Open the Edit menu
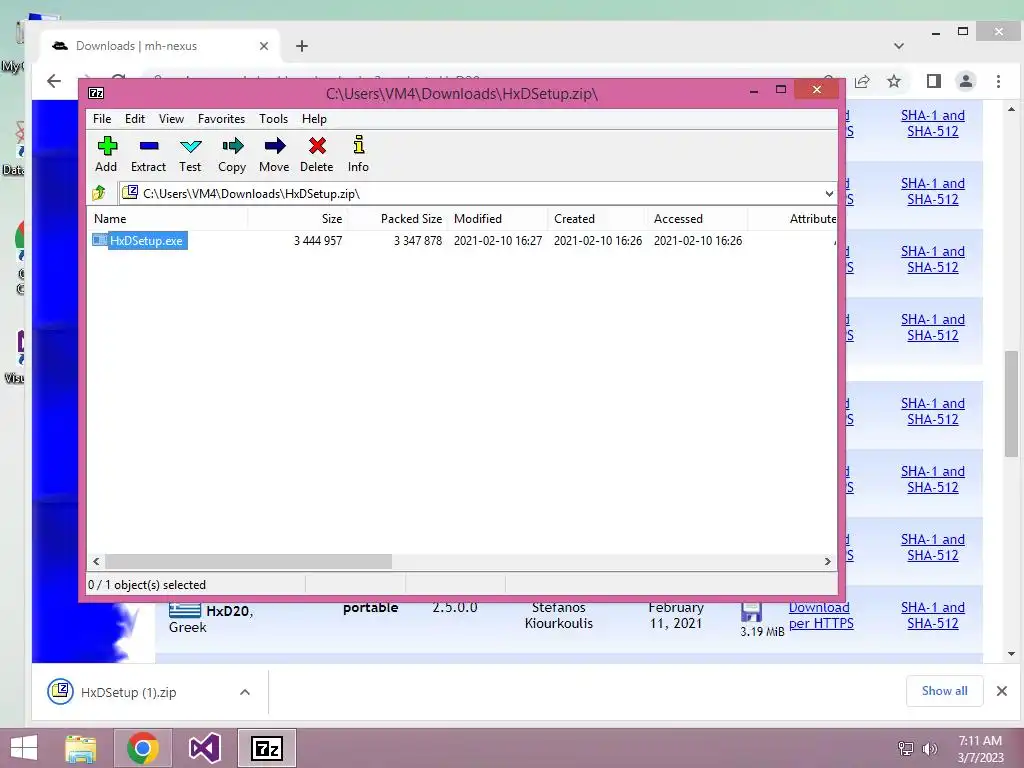Screen dimensions: 1024x768 point(135,119)
